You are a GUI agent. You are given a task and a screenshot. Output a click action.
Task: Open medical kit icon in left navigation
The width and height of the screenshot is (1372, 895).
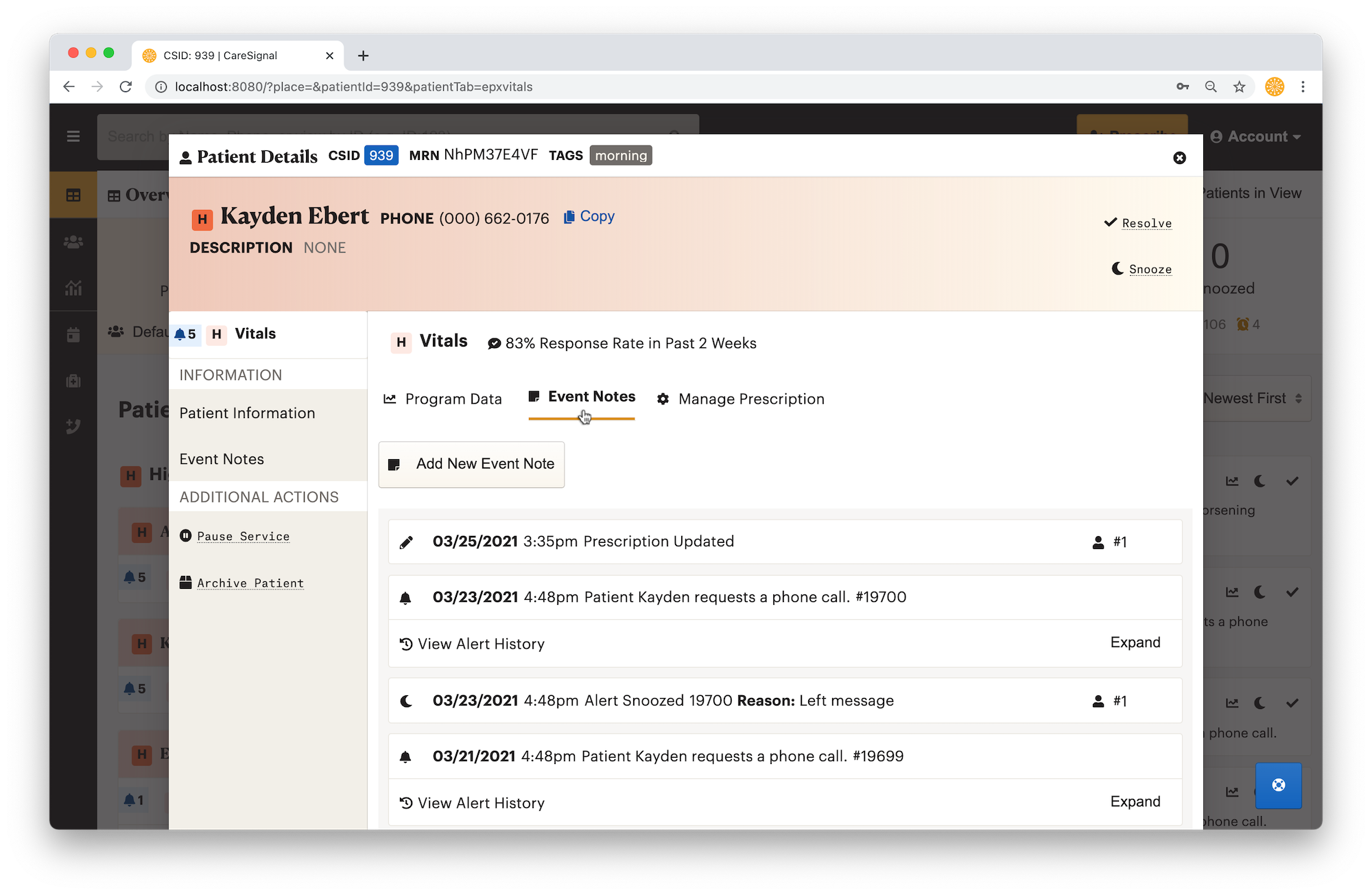73,381
